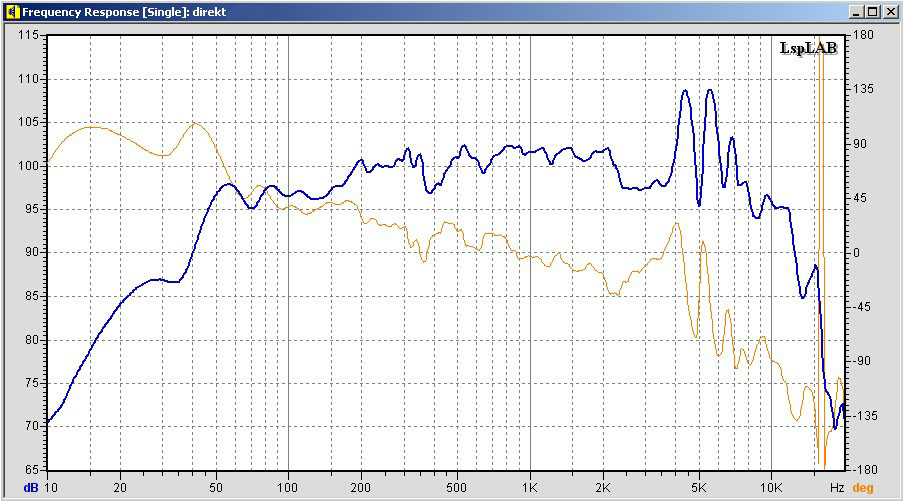Click the '-180' phase axis value

click(864, 470)
